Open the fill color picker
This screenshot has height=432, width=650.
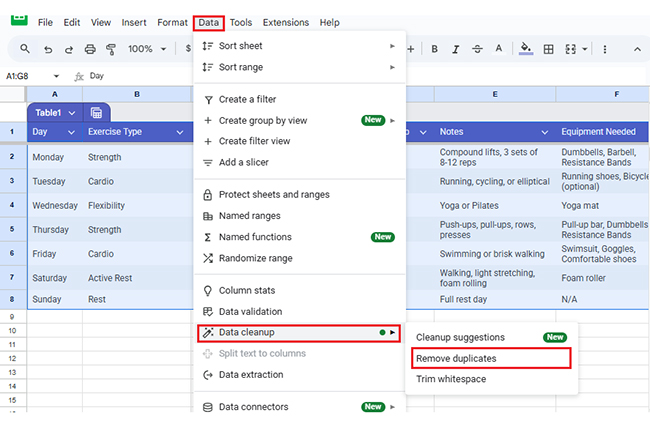tap(526, 49)
